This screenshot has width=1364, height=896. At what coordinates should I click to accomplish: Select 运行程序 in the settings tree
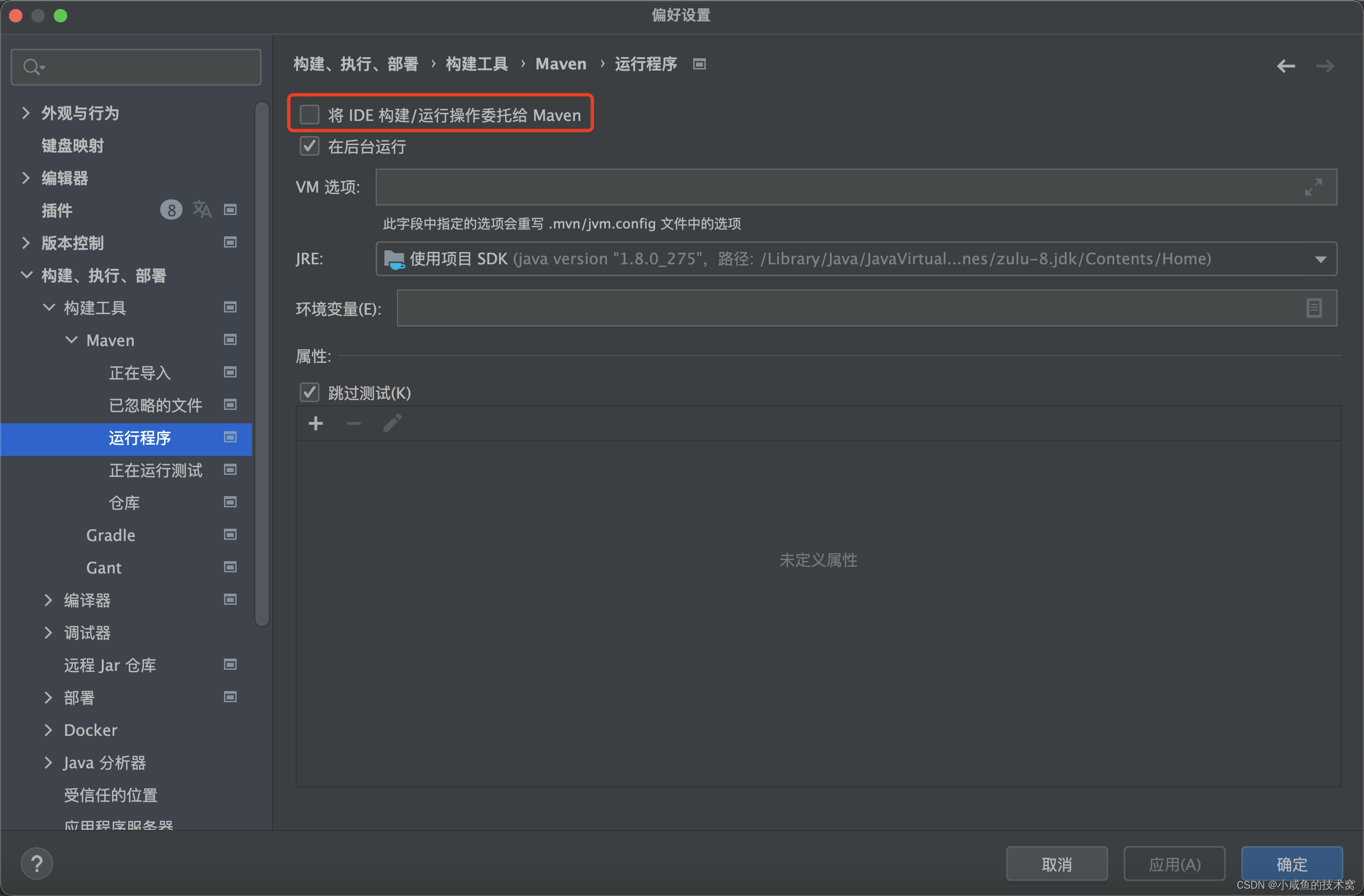tap(126, 439)
